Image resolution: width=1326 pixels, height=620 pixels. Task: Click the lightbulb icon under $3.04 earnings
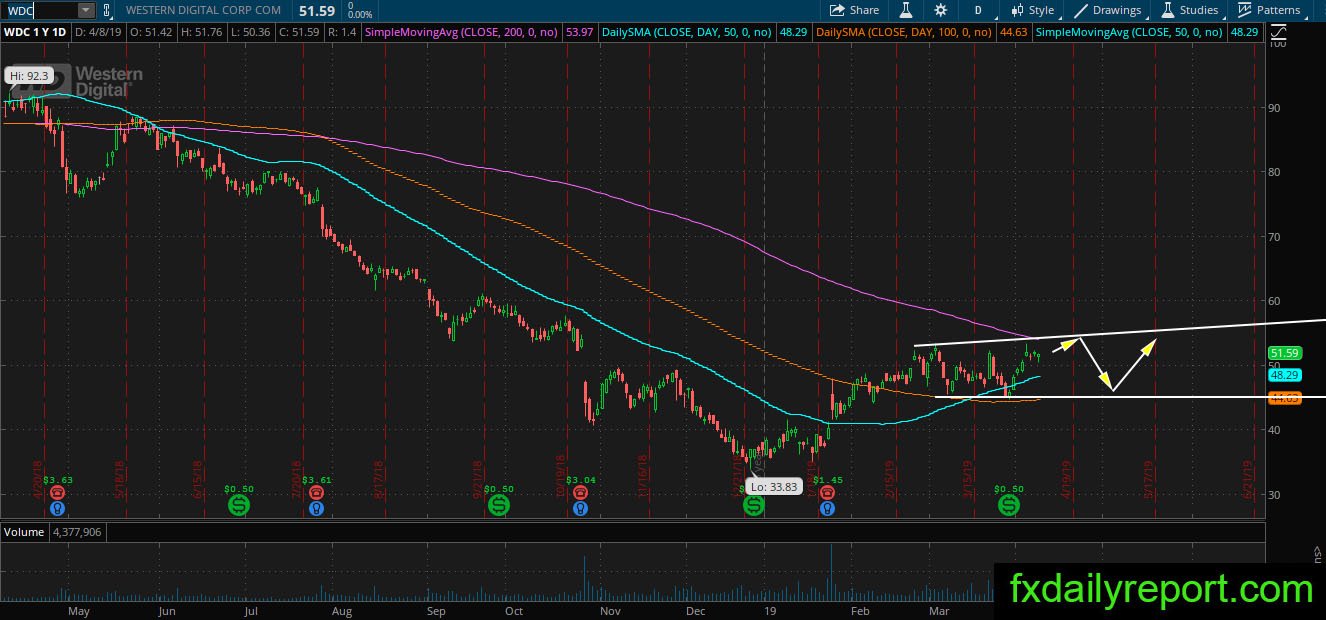tap(579, 508)
